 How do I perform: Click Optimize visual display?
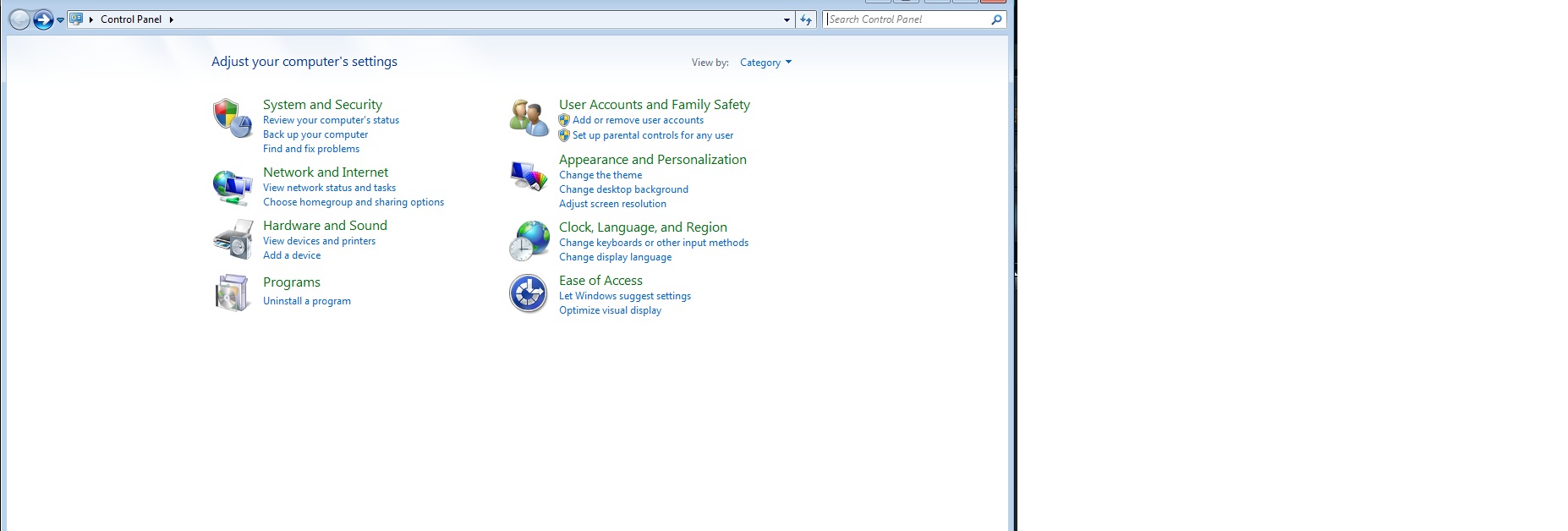point(610,310)
